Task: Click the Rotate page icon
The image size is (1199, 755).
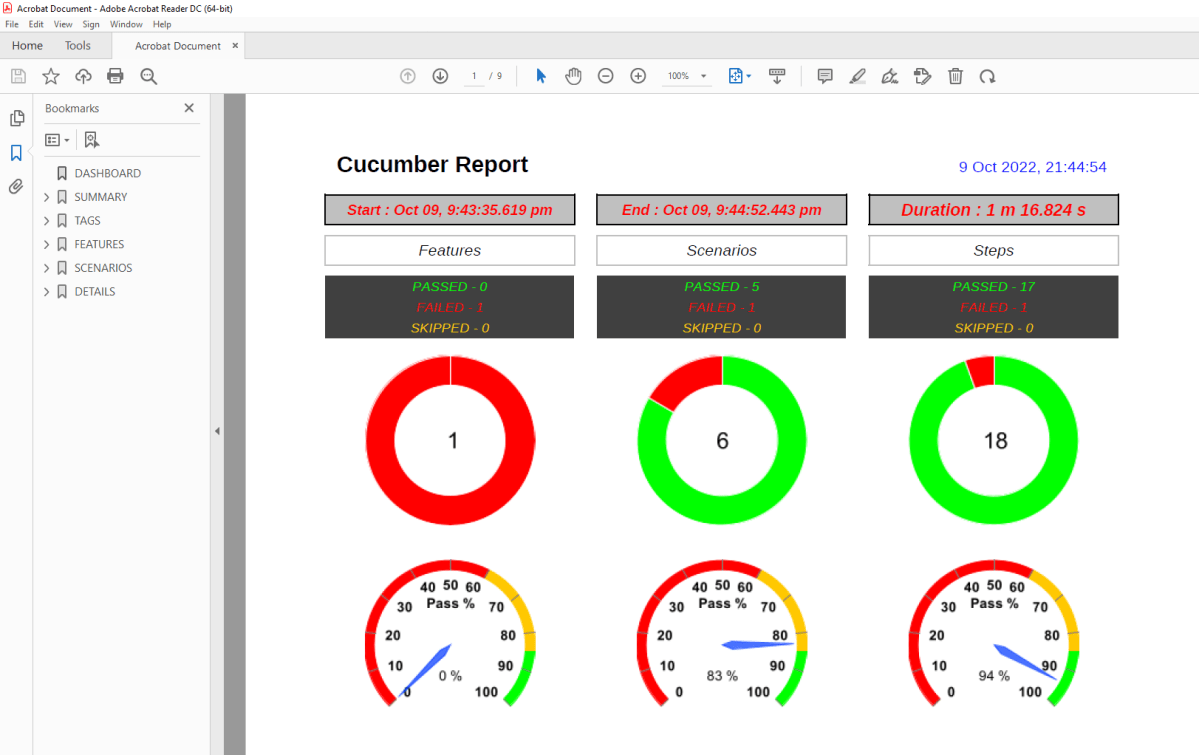Action: [987, 76]
